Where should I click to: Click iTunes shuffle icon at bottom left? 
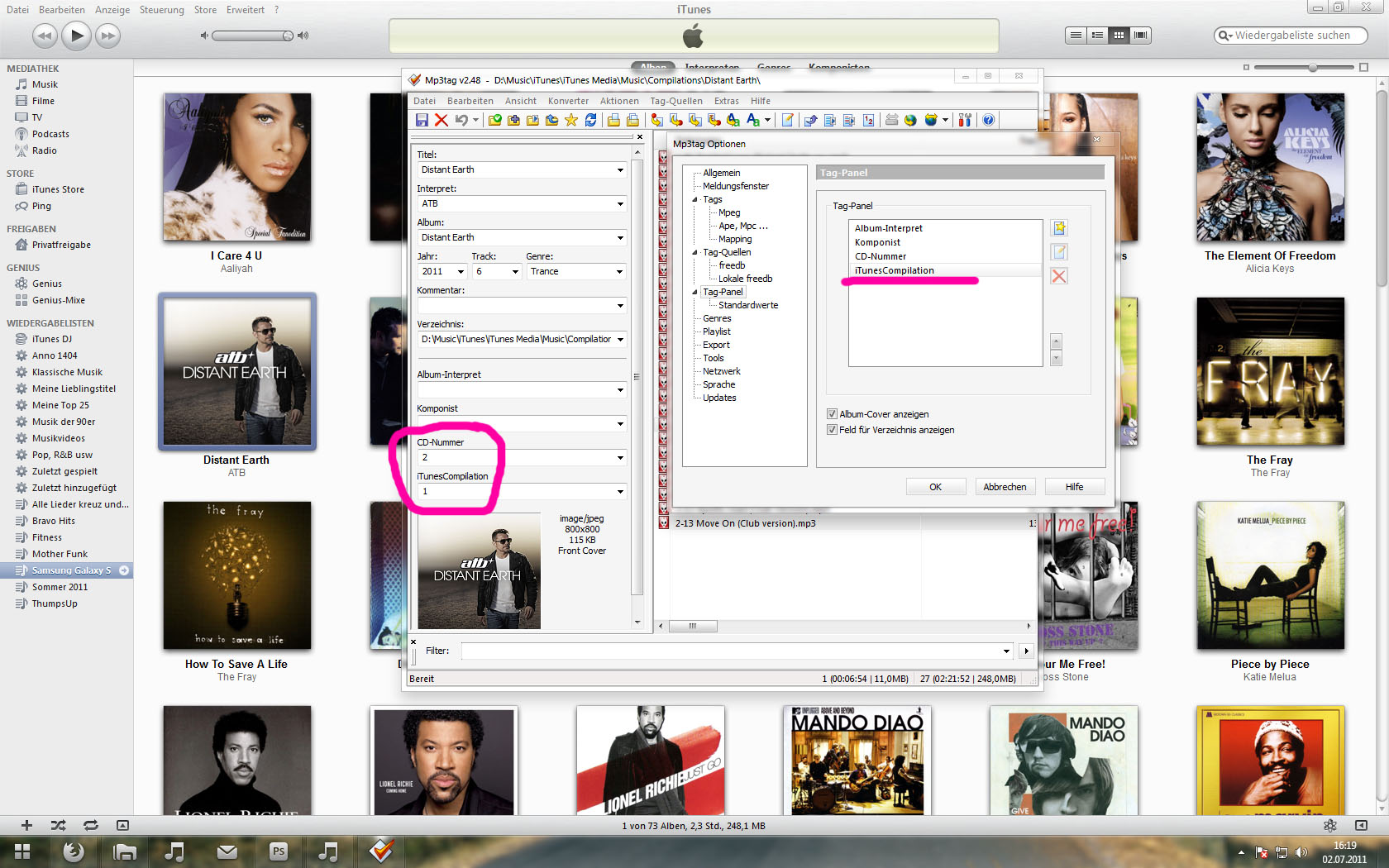58,825
